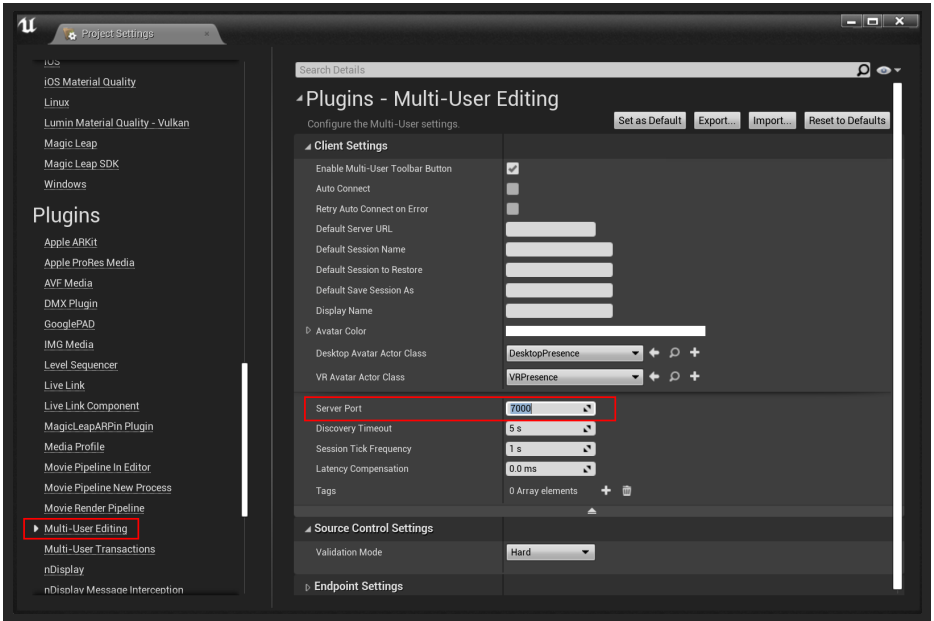Image resolution: width=934 pixels, height=621 pixels.
Task: Select the Project Settings tab
Action: [x=136, y=34]
